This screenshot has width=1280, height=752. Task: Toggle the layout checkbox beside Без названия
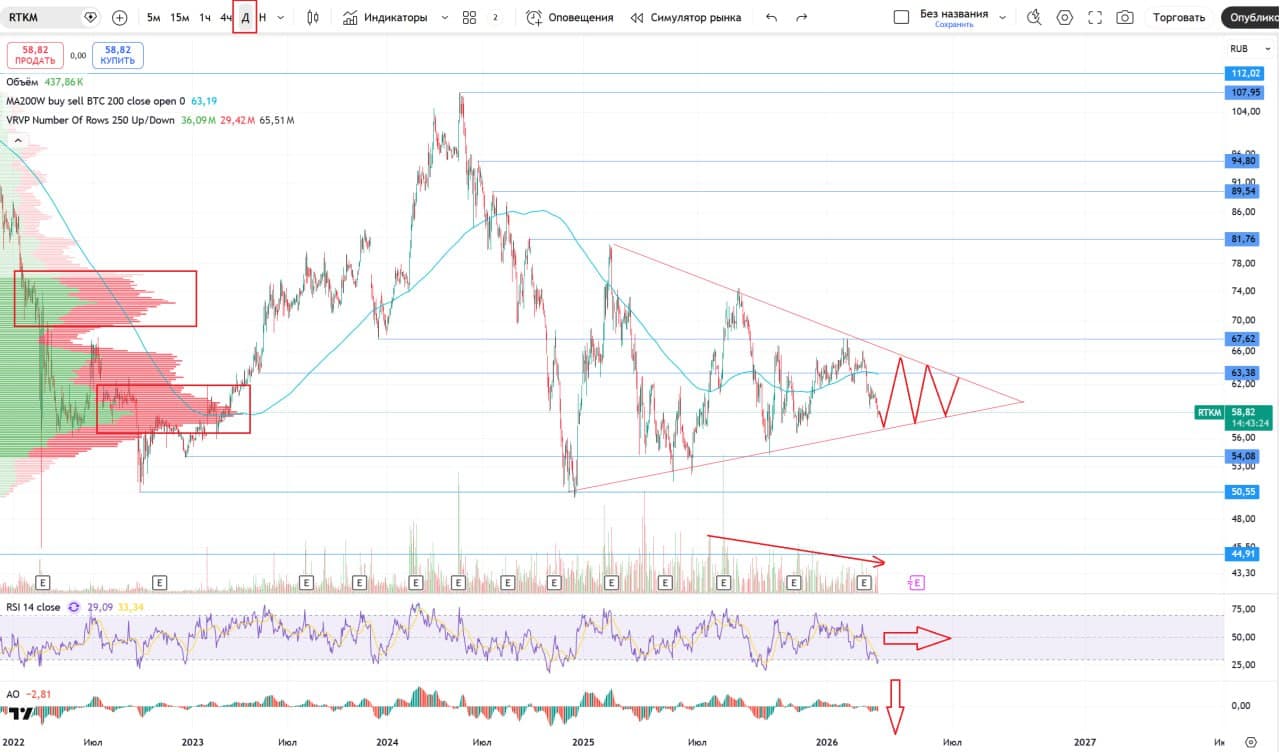coord(901,17)
